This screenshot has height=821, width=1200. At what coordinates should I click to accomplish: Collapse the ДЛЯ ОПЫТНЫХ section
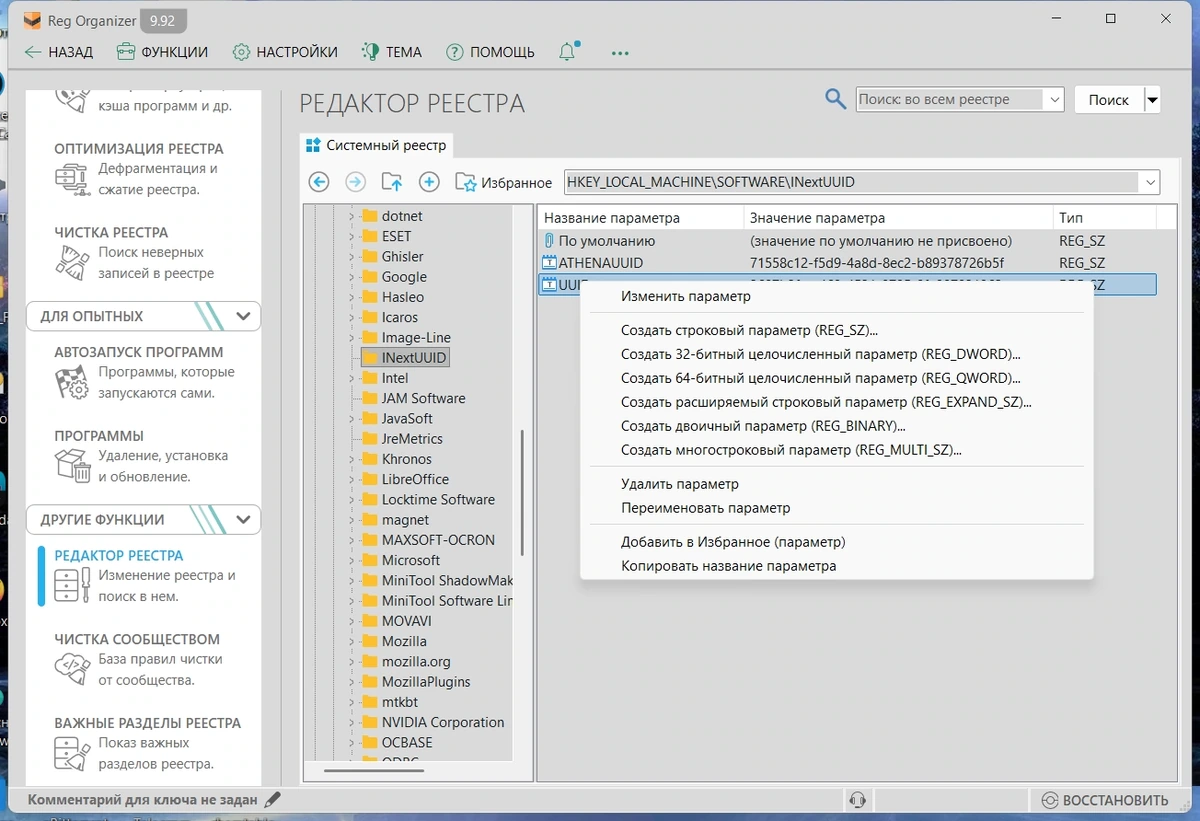coord(243,316)
